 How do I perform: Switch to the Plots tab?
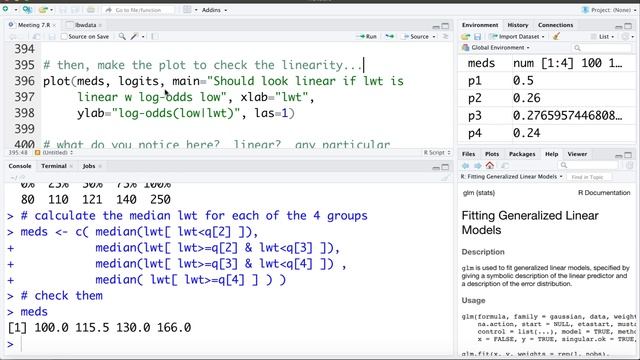[x=492, y=154]
